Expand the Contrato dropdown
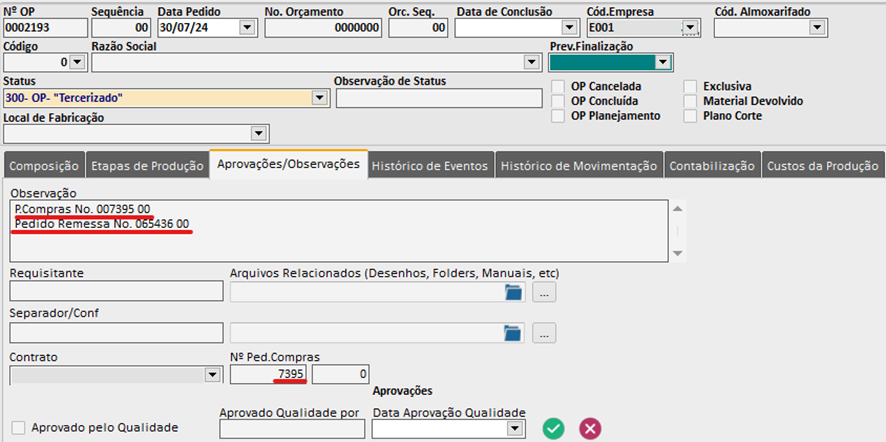886x442 pixels. pos(212,374)
